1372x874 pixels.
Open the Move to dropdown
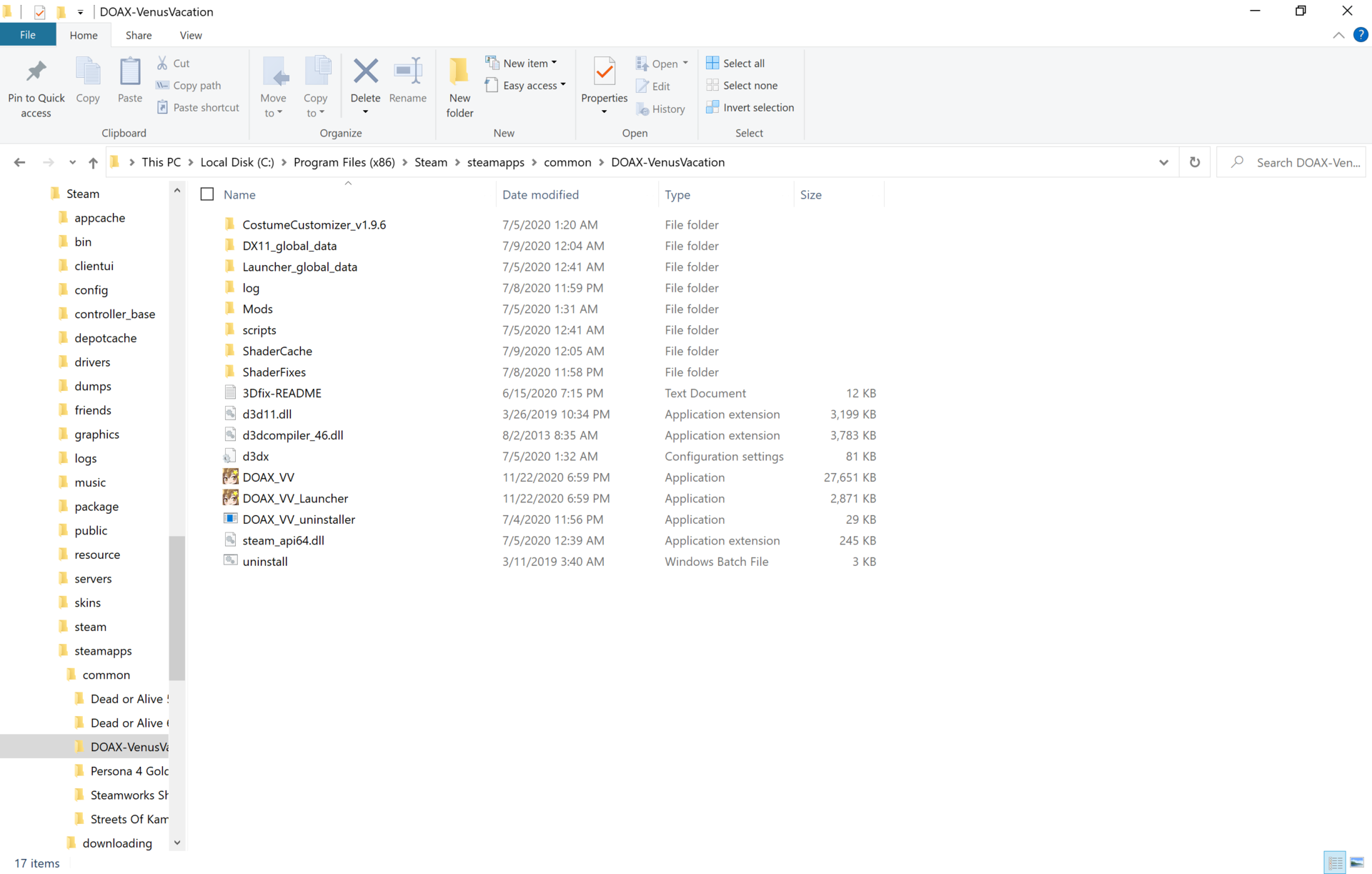[274, 87]
